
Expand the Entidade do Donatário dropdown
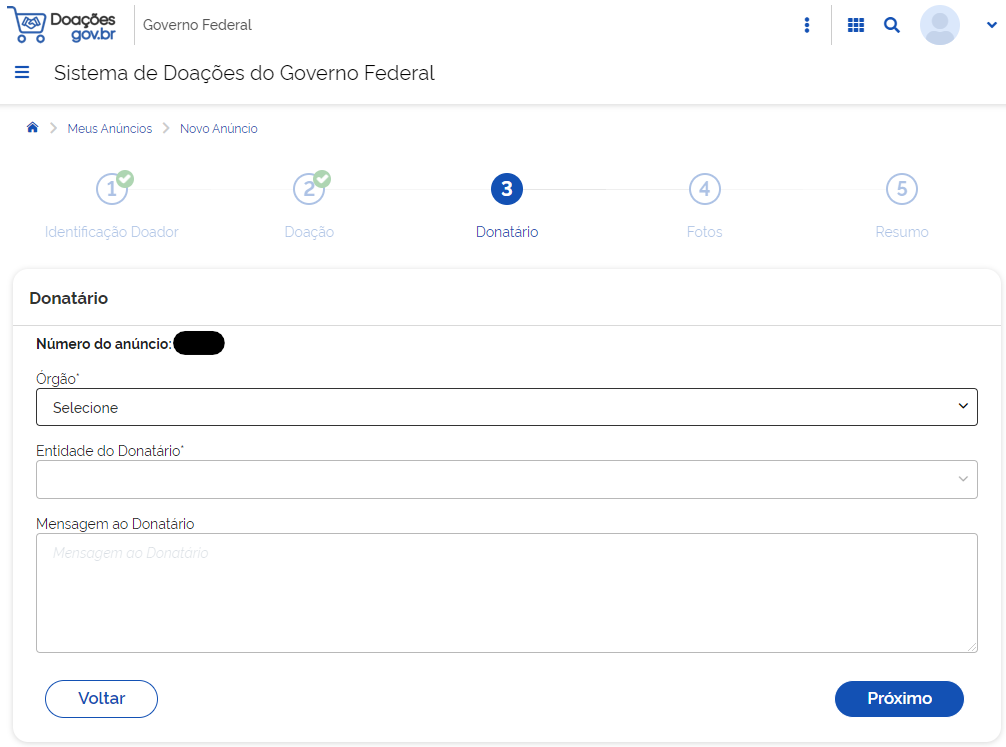click(x=506, y=479)
